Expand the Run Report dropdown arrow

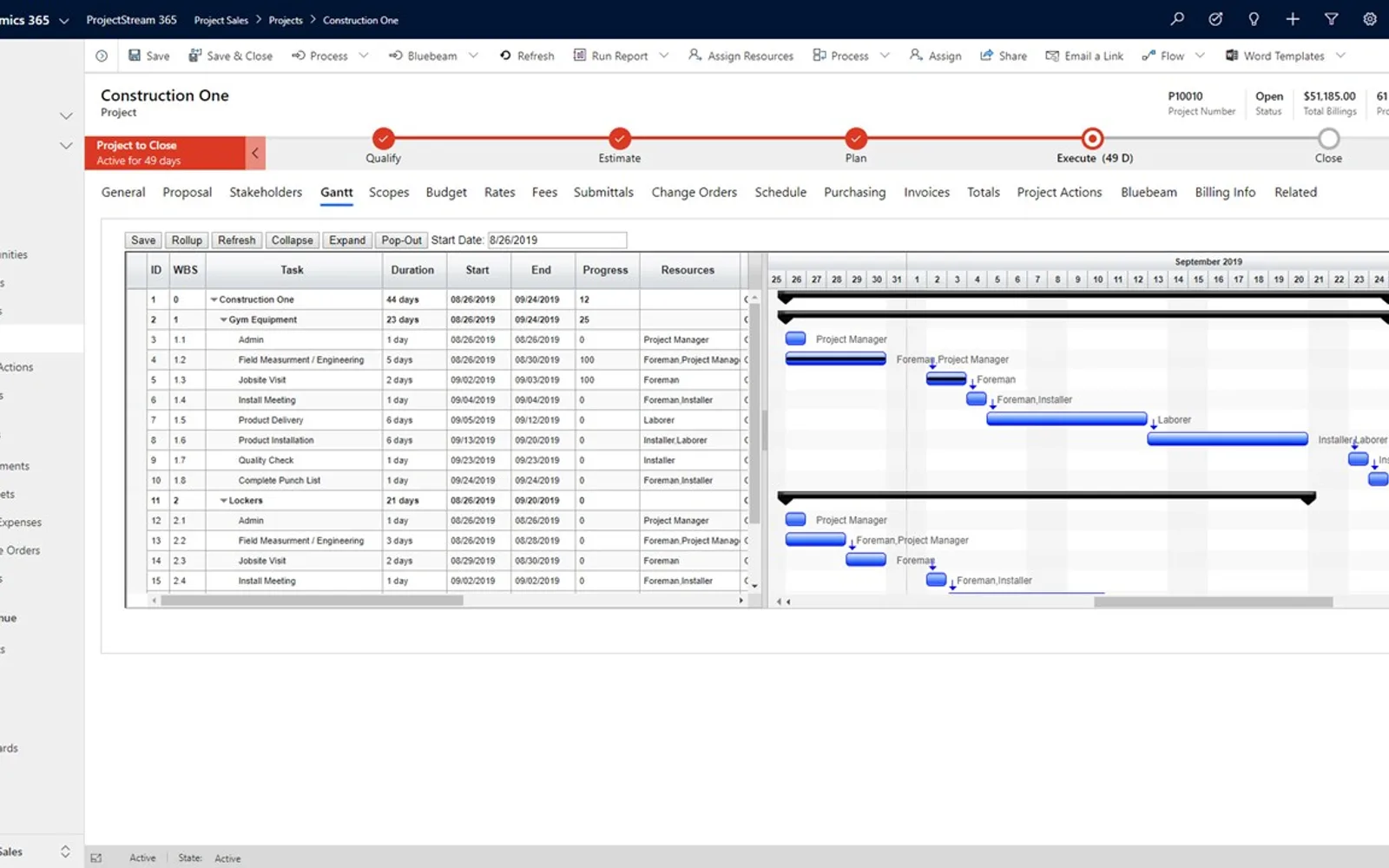pyautogui.click(x=664, y=56)
